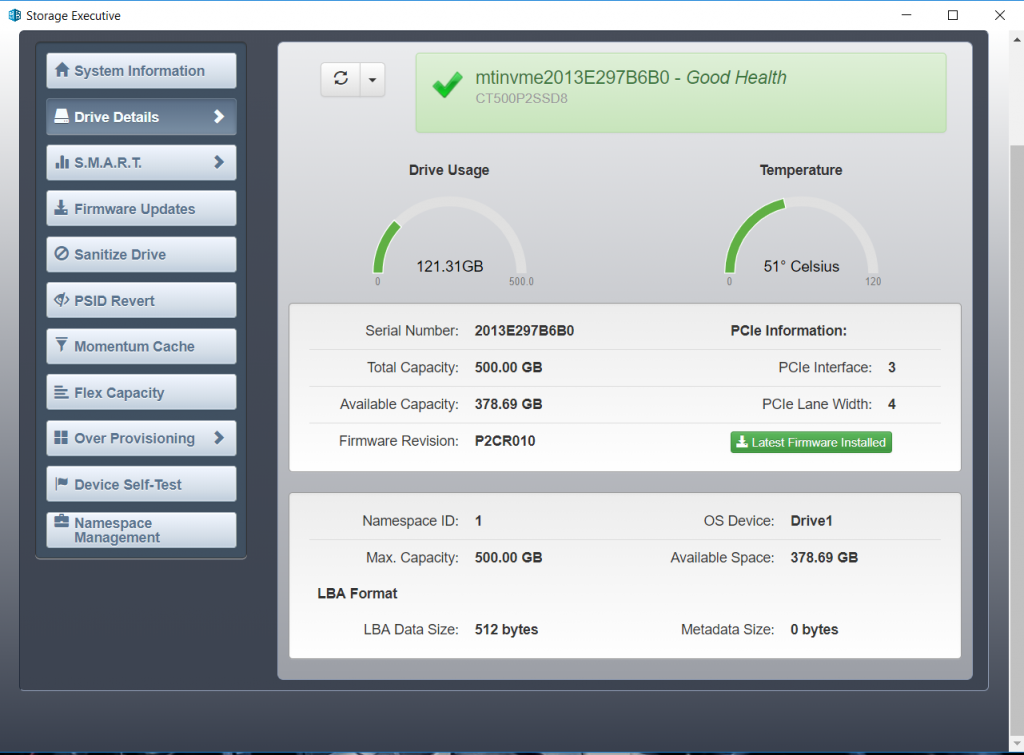Click the Over Provisioning grid icon

(x=62, y=439)
